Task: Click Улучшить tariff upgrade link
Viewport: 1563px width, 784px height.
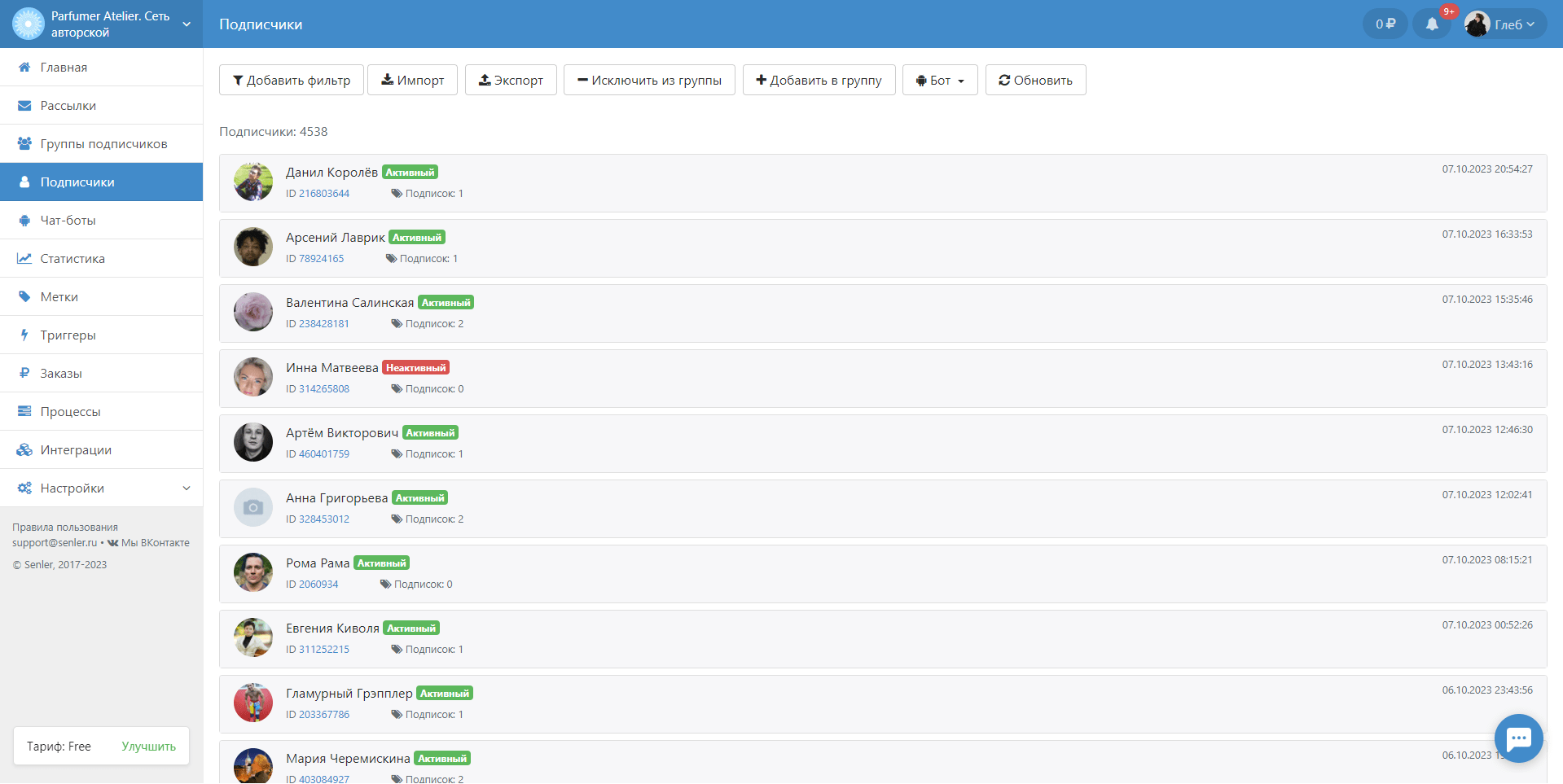Action: (x=148, y=746)
